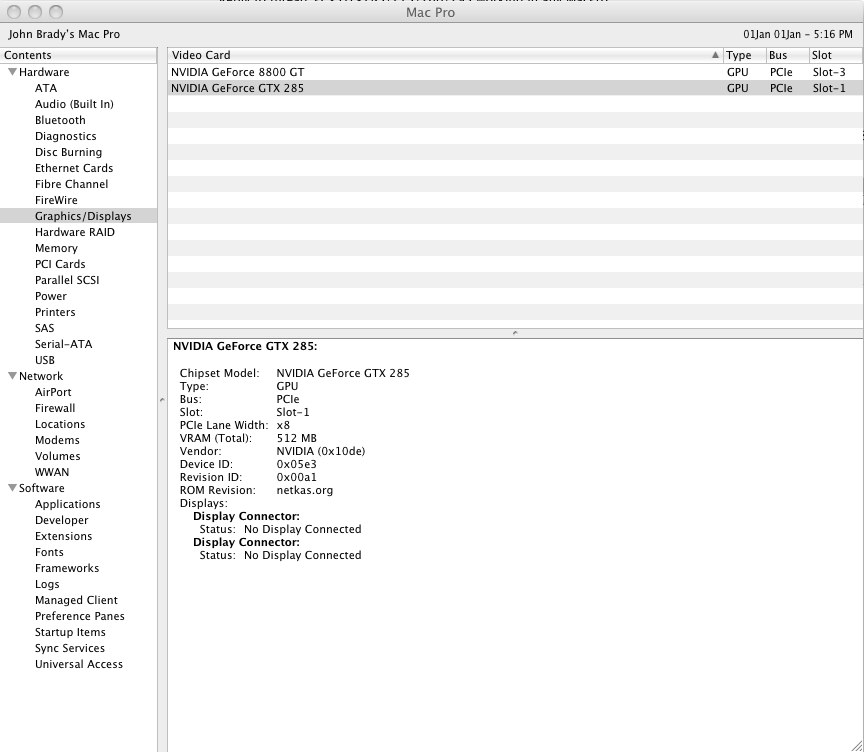864x752 pixels.
Task: Select WWAN entry
Action: [x=52, y=472]
